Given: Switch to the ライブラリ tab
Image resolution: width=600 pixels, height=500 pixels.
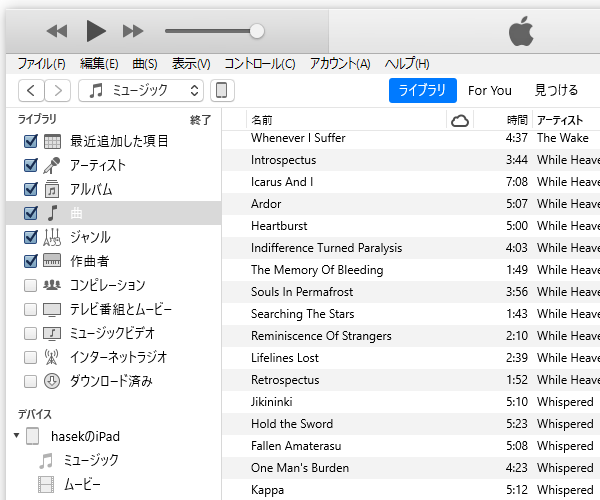Looking at the screenshot, I should [x=422, y=90].
